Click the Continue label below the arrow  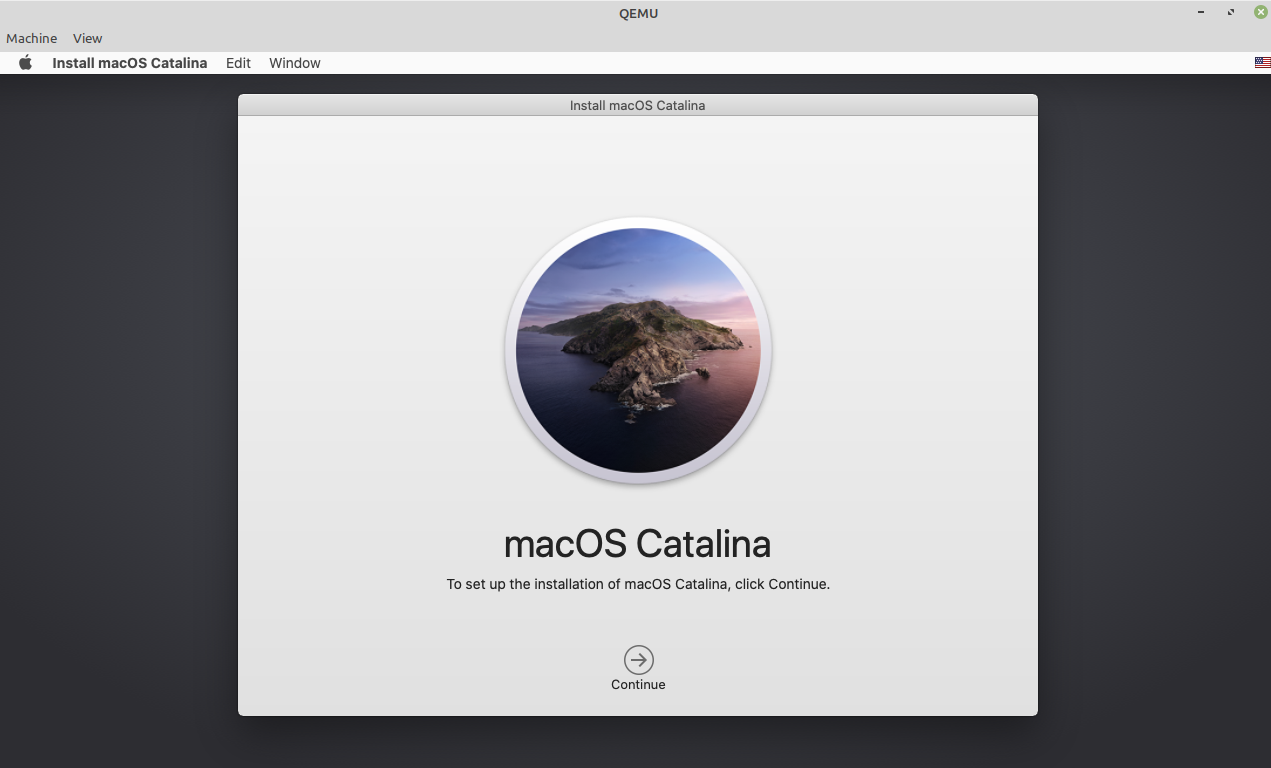tap(637, 684)
